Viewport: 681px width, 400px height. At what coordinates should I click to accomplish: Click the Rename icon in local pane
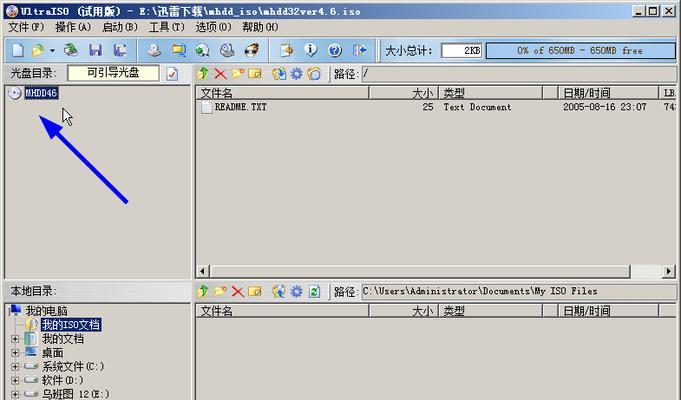pos(255,291)
